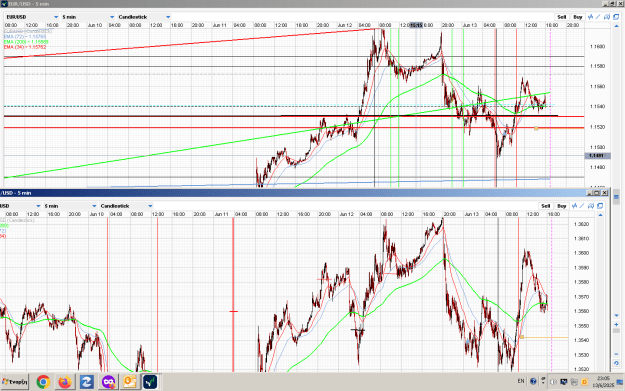Click the Start button on taskbar
The width and height of the screenshot is (625, 391).
[15, 382]
